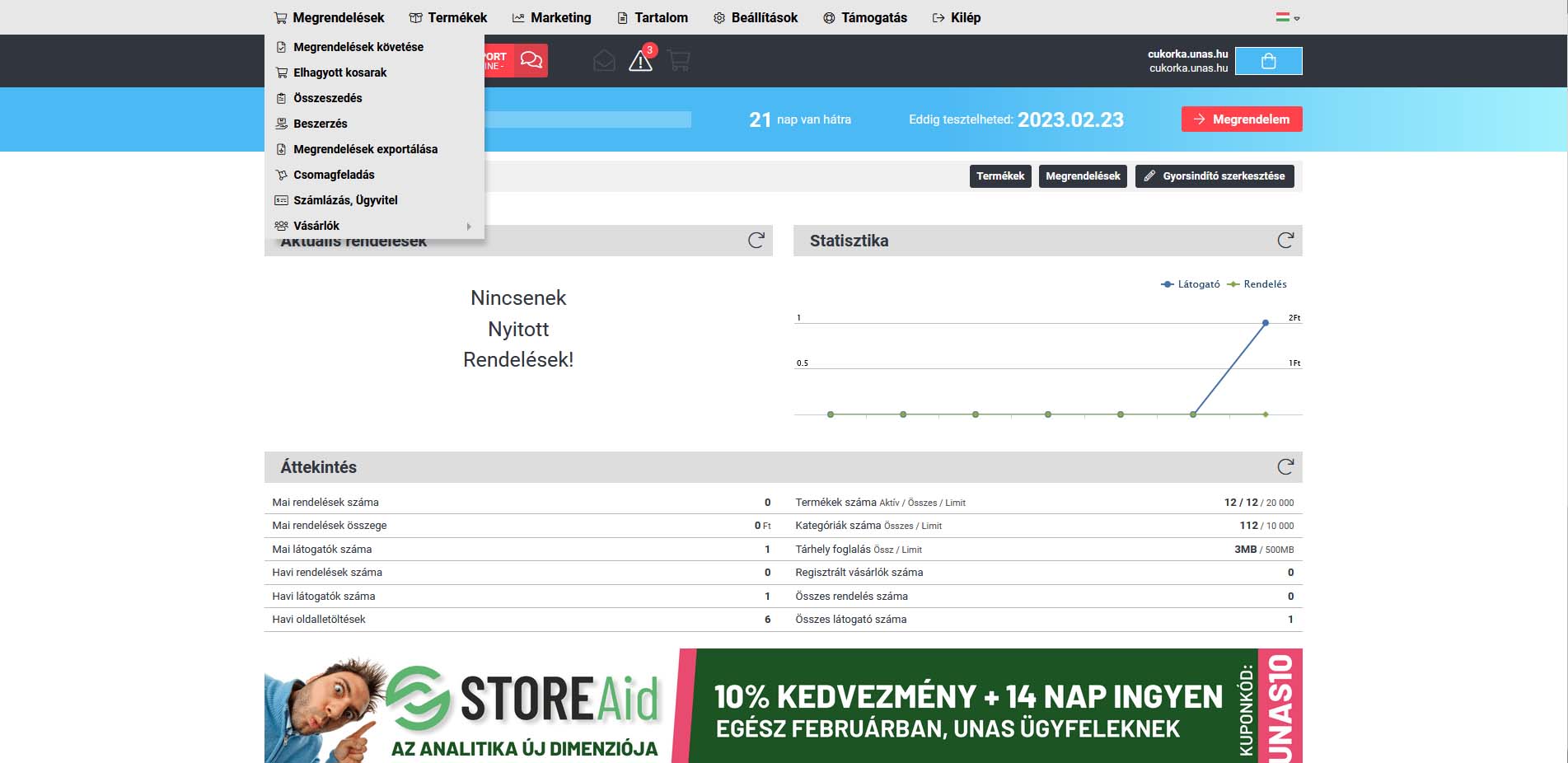Click the warning triangle alert icon

640,61
